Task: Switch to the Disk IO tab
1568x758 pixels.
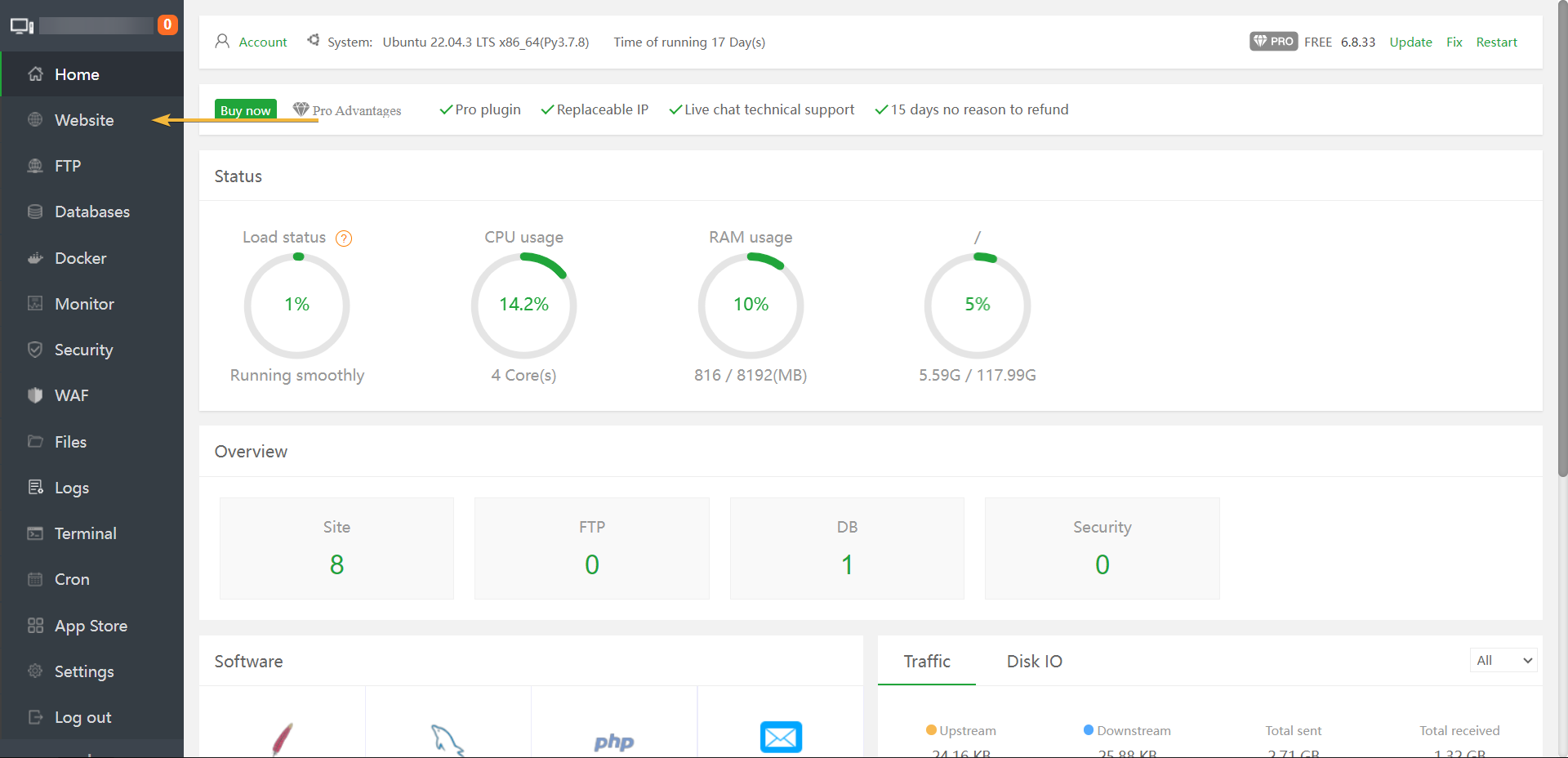Action: tap(1034, 662)
